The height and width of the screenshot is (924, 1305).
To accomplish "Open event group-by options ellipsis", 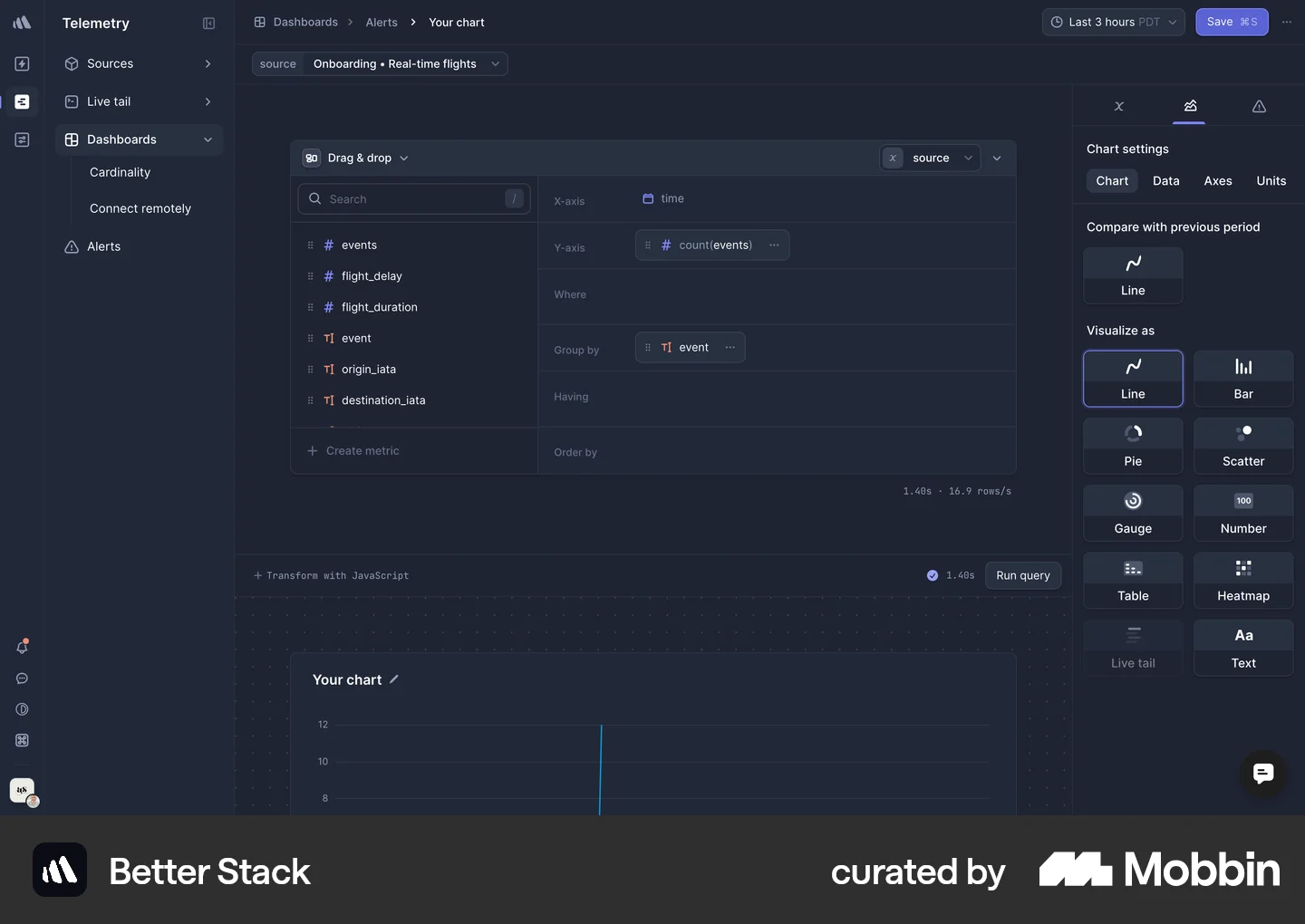I will (730, 348).
